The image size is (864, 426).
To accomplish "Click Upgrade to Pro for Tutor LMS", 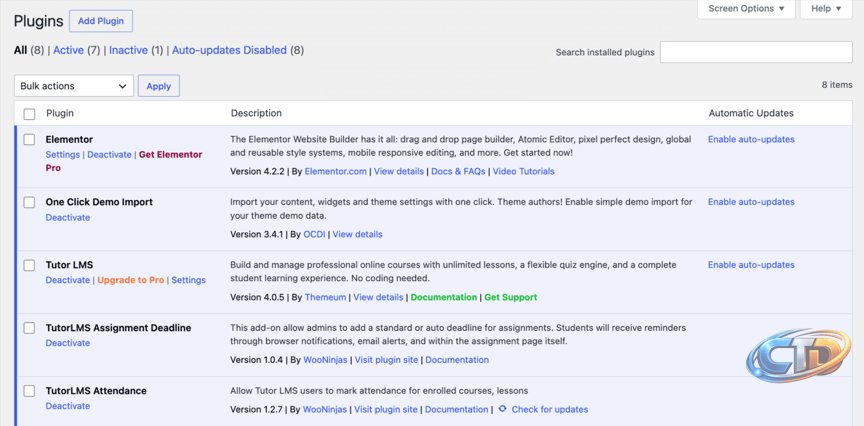I will tap(131, 281).
